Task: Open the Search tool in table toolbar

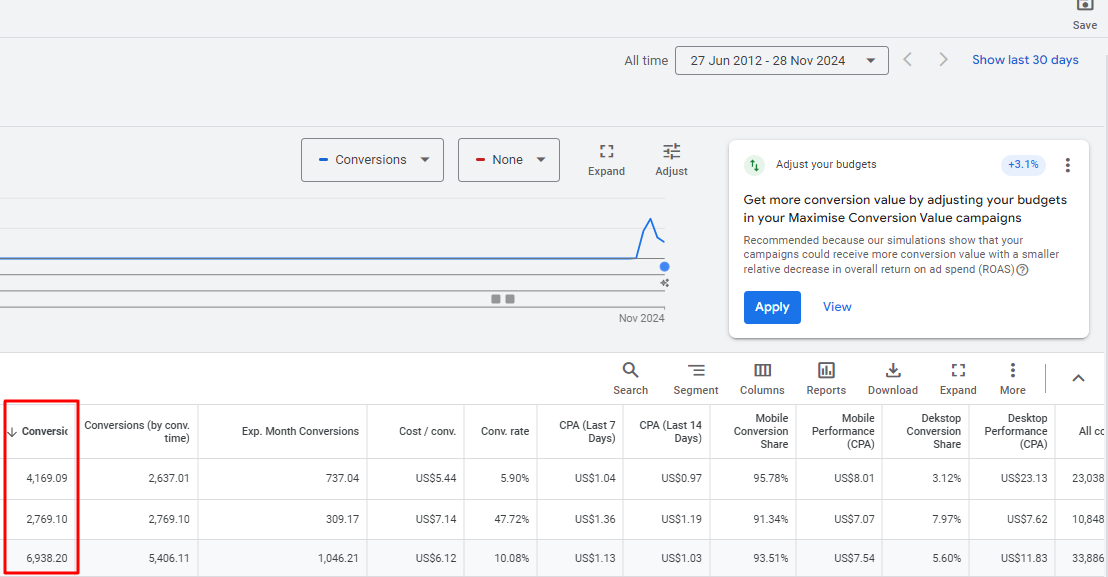Action: pos(630,370)
